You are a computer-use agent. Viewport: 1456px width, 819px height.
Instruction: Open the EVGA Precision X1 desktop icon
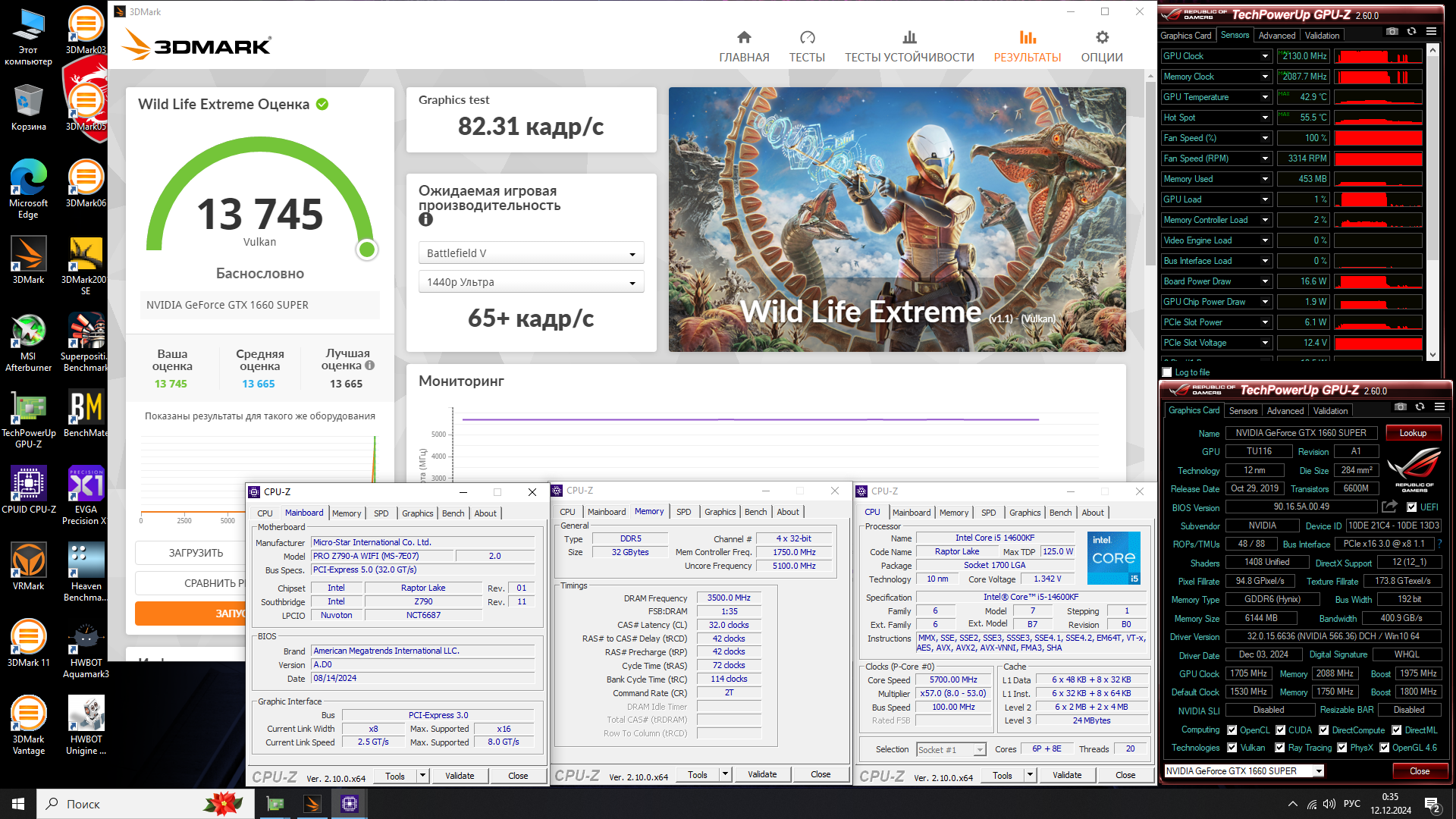pyautogui.click(x=86, y=496)
